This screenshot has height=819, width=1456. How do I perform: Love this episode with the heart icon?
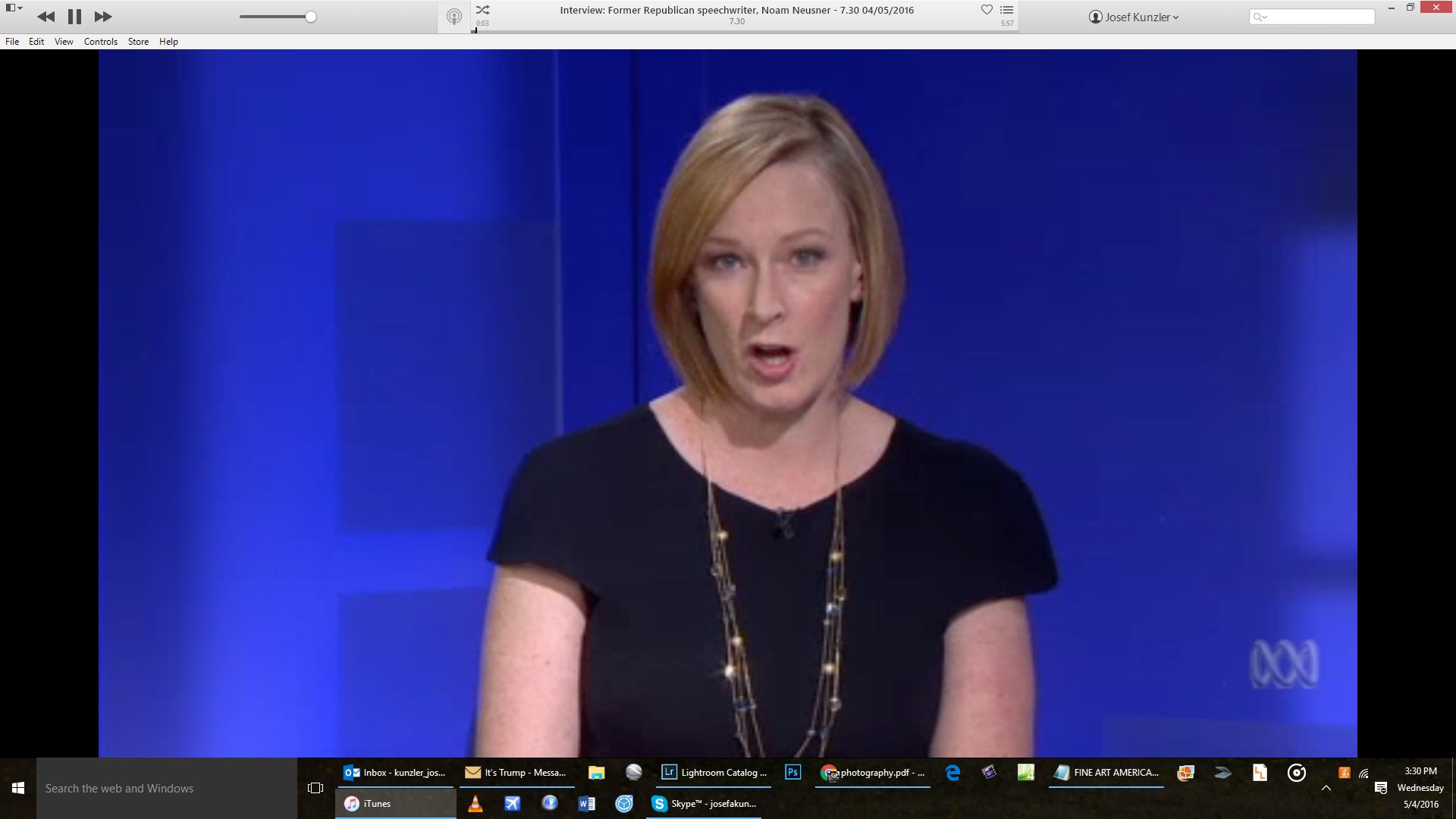click(987, 10)
